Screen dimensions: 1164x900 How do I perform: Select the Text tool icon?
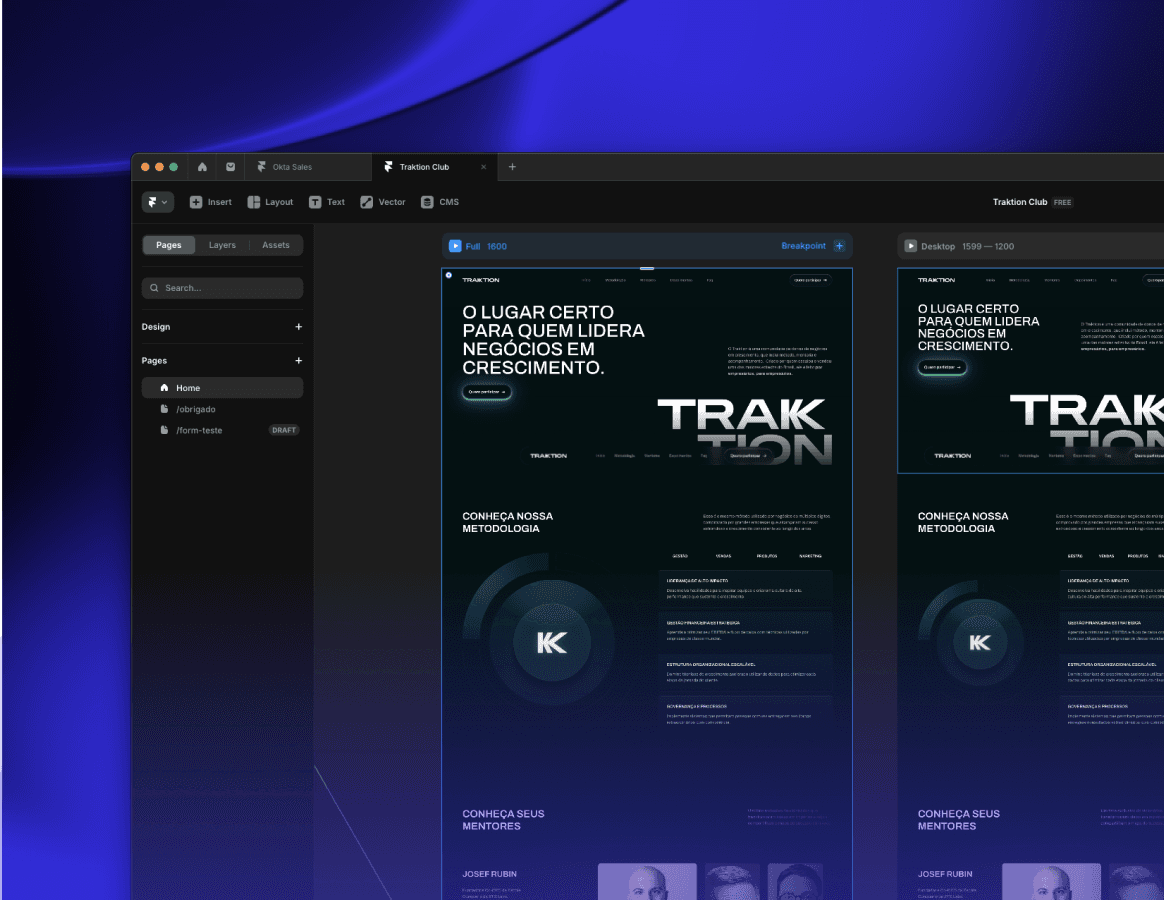pos(315,202)
